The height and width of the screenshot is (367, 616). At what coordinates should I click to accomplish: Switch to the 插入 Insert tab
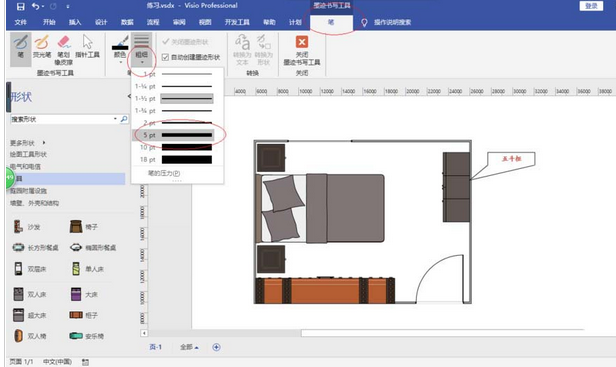click(x=75, y=22)
